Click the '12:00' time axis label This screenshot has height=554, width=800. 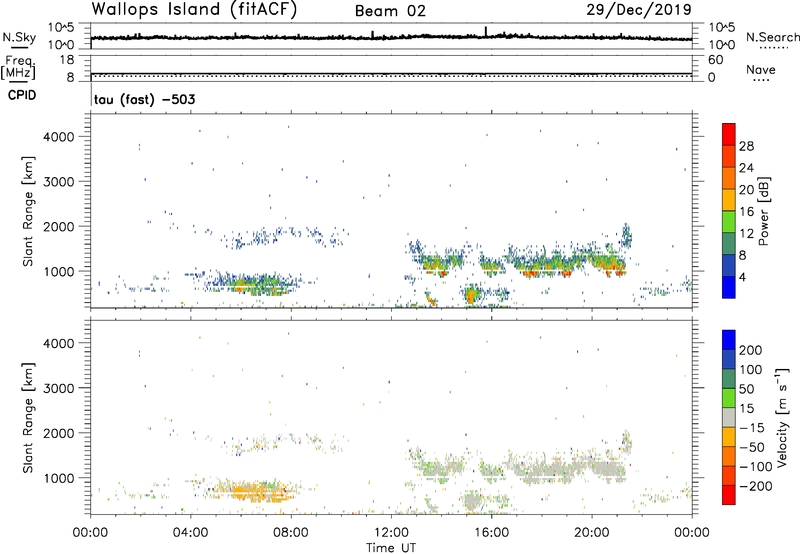pyautogui.click(x=391, y=533)
